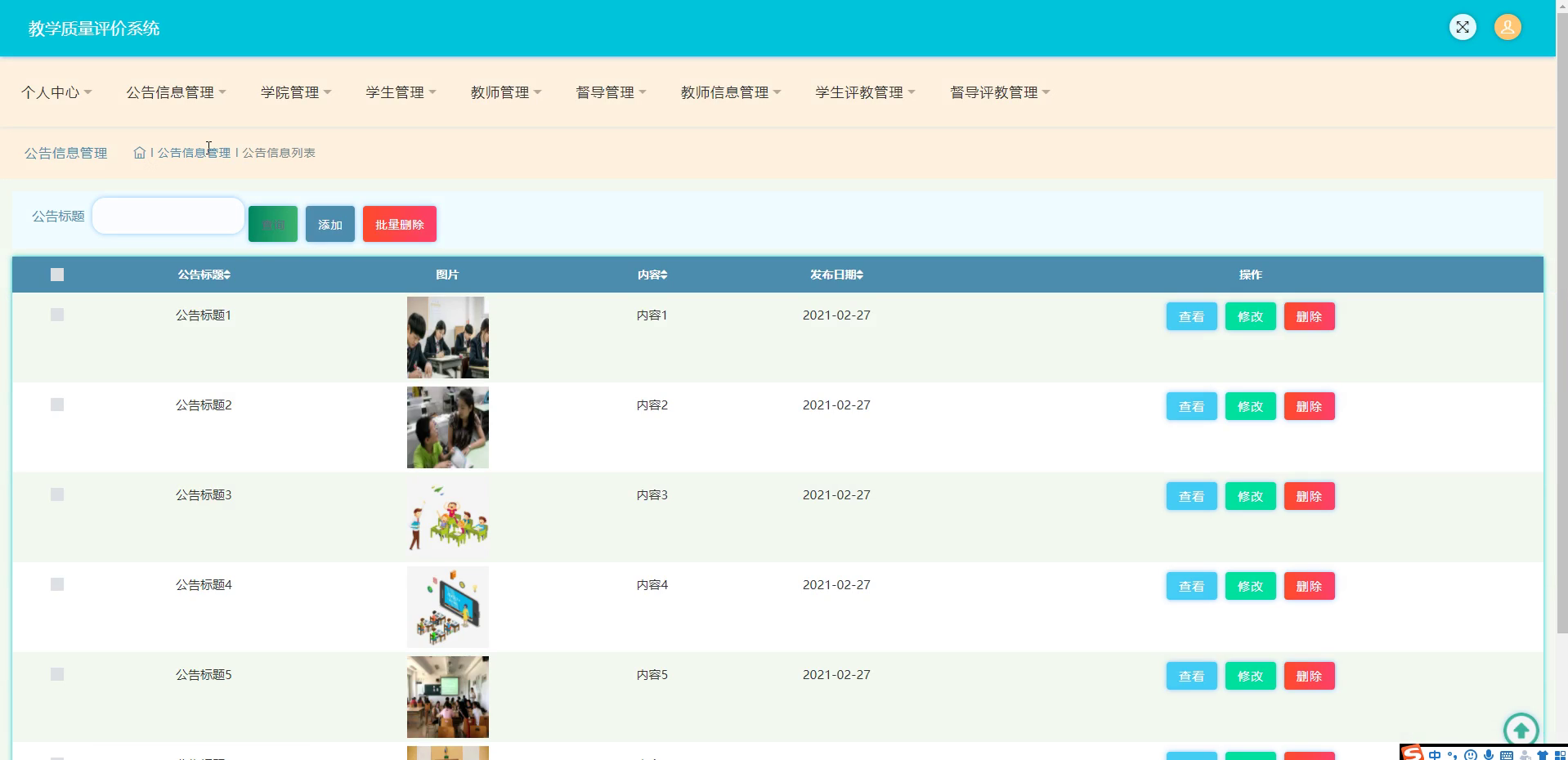The height and width of the screenshot is (760, 1568).
Task: Sort by 内容 column arrows
Action: tap(664, 275)
